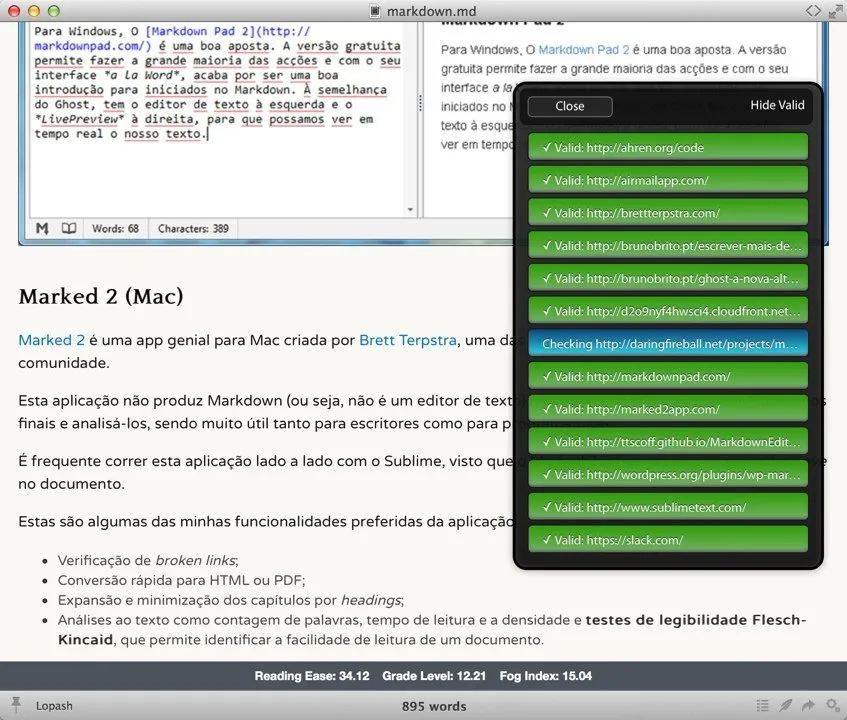Open the share/export arrow icon
847x720 pixels.
tap(809, 705)
